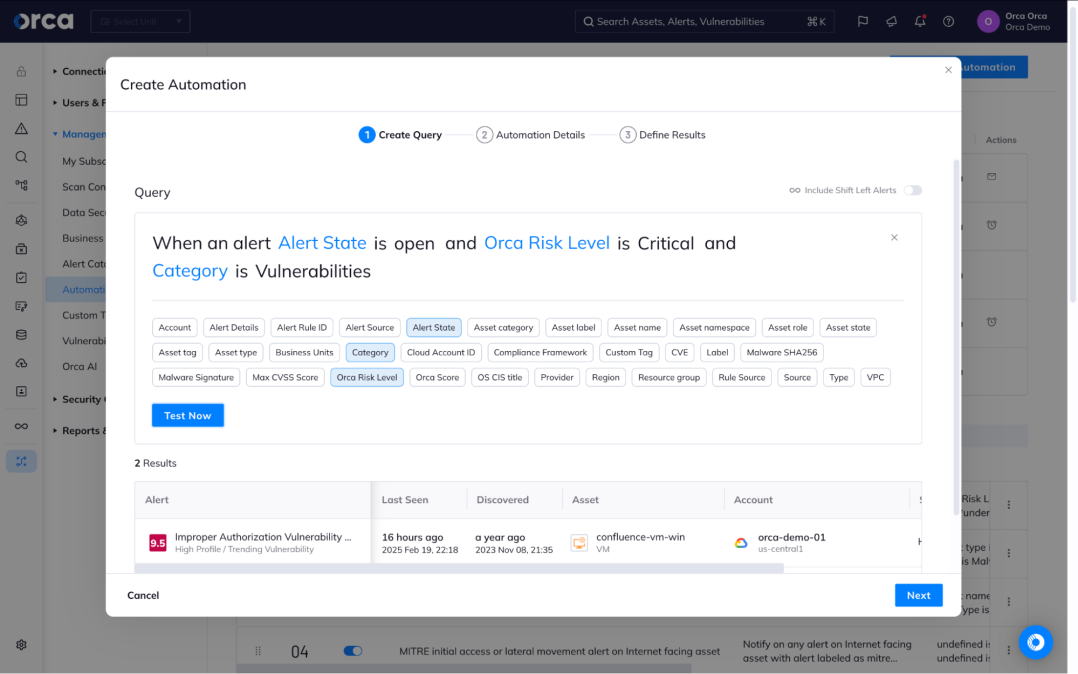Click the envelope icon in Actions column

pyautogui.click(x=991, y=177)
